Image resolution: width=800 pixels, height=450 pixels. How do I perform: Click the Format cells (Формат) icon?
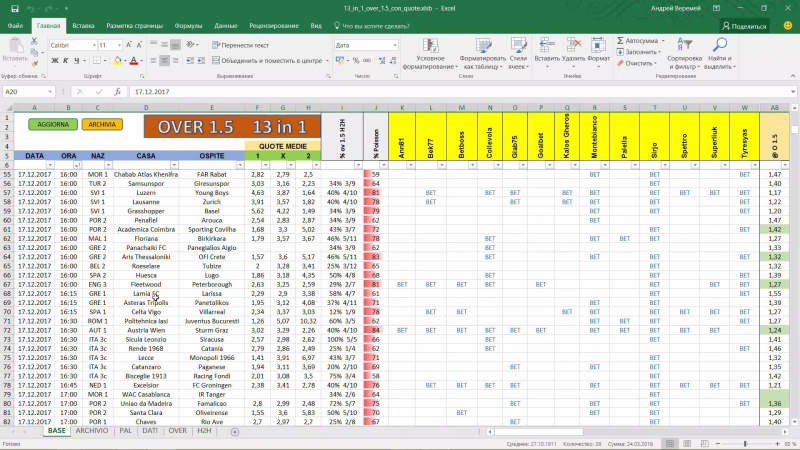[598, 46]
